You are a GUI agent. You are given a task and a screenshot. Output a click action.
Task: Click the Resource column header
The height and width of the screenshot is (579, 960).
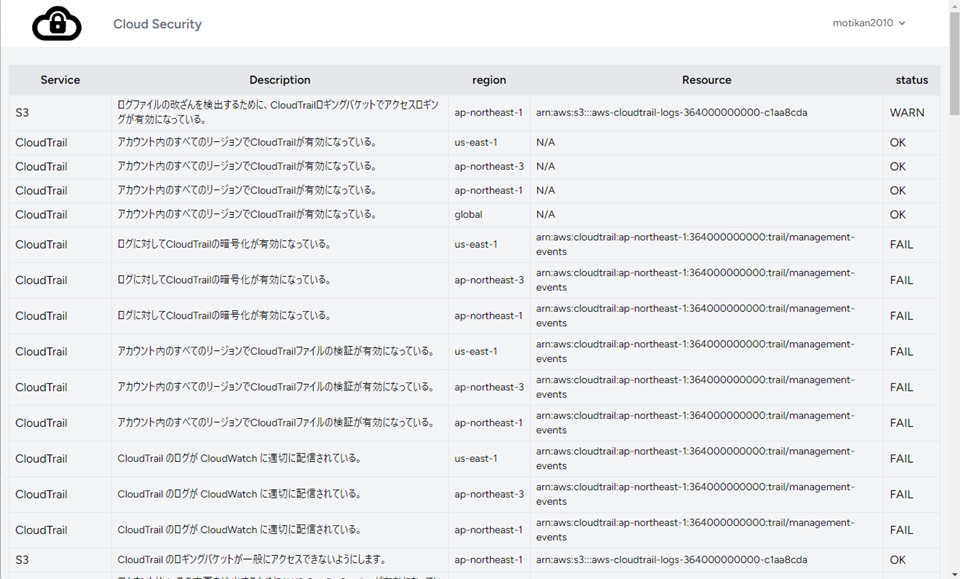[707, 80]
